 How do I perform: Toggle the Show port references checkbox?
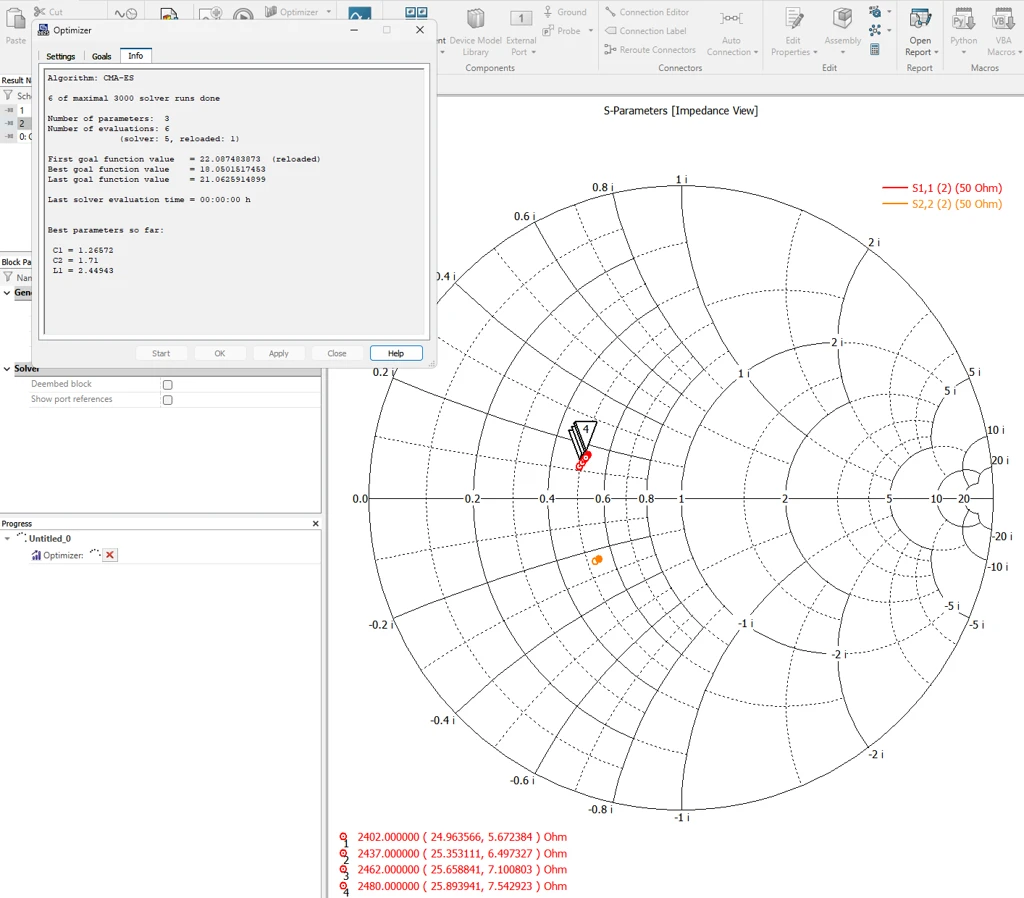coord(168,400)
